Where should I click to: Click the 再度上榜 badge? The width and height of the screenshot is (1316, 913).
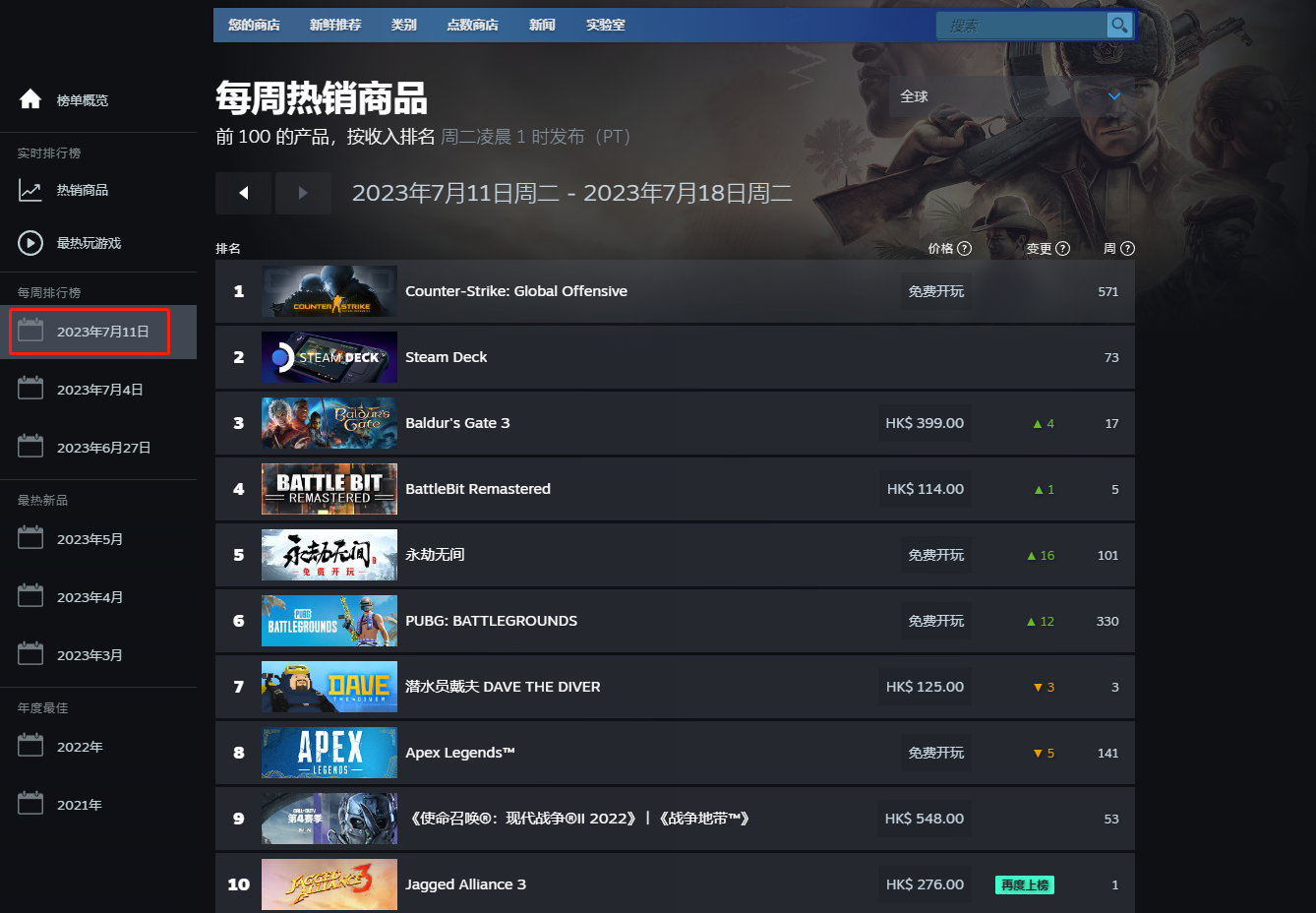[x=1025, y=885]
